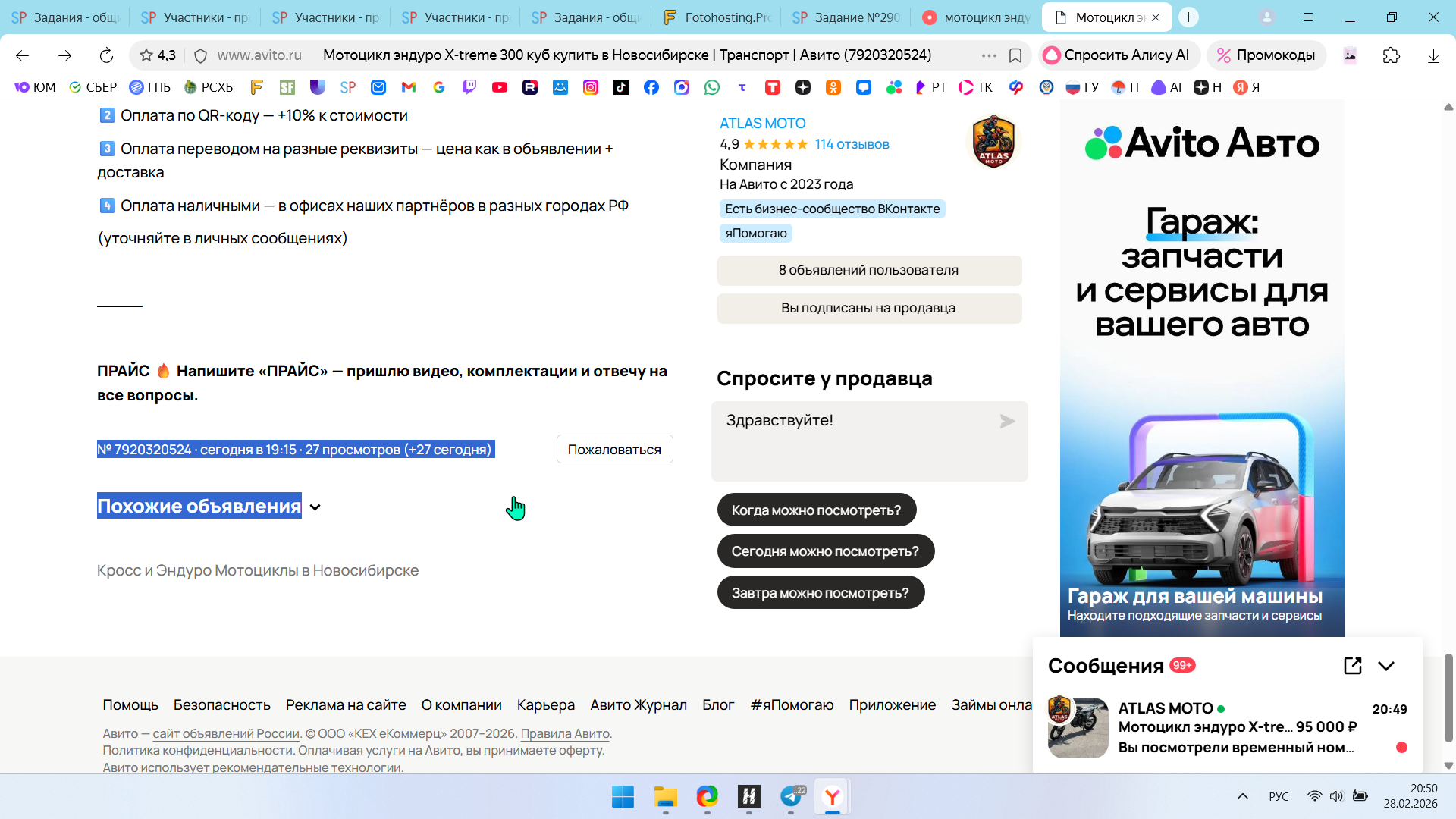Open the browser page options menu
This screenshot has width=1456, height=819.
tap(989, 55)
